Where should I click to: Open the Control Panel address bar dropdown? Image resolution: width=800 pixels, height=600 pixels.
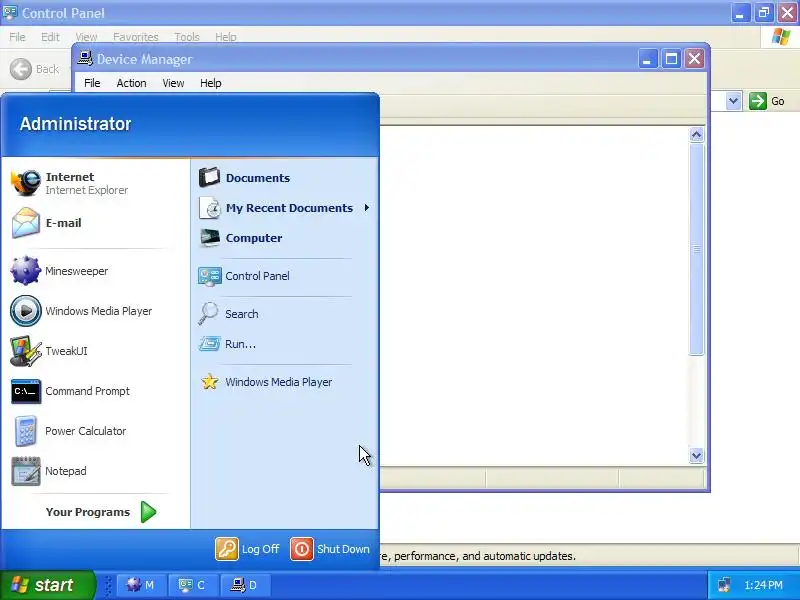[x=733, y=101]
